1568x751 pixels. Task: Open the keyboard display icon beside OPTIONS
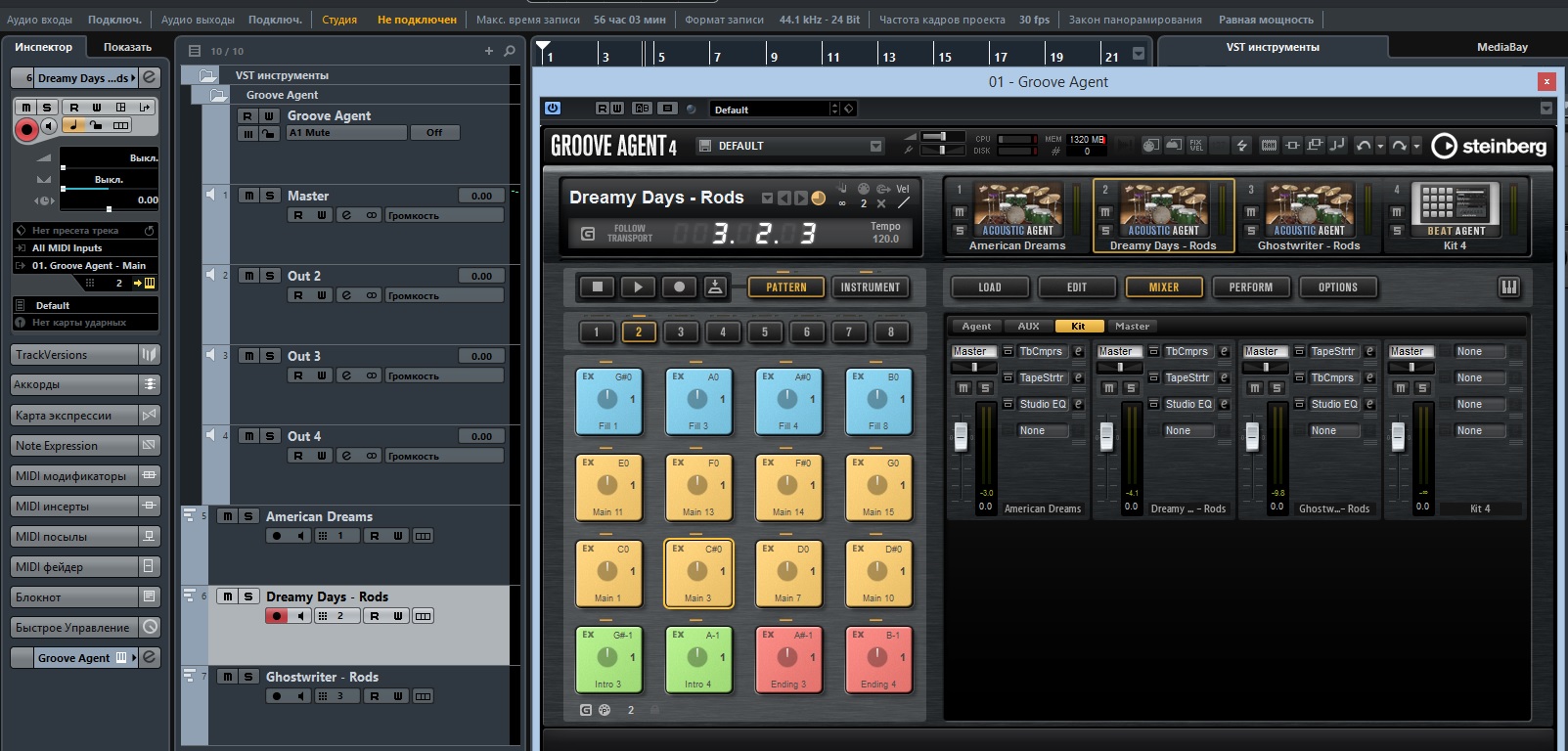(x=1508, y=287)
